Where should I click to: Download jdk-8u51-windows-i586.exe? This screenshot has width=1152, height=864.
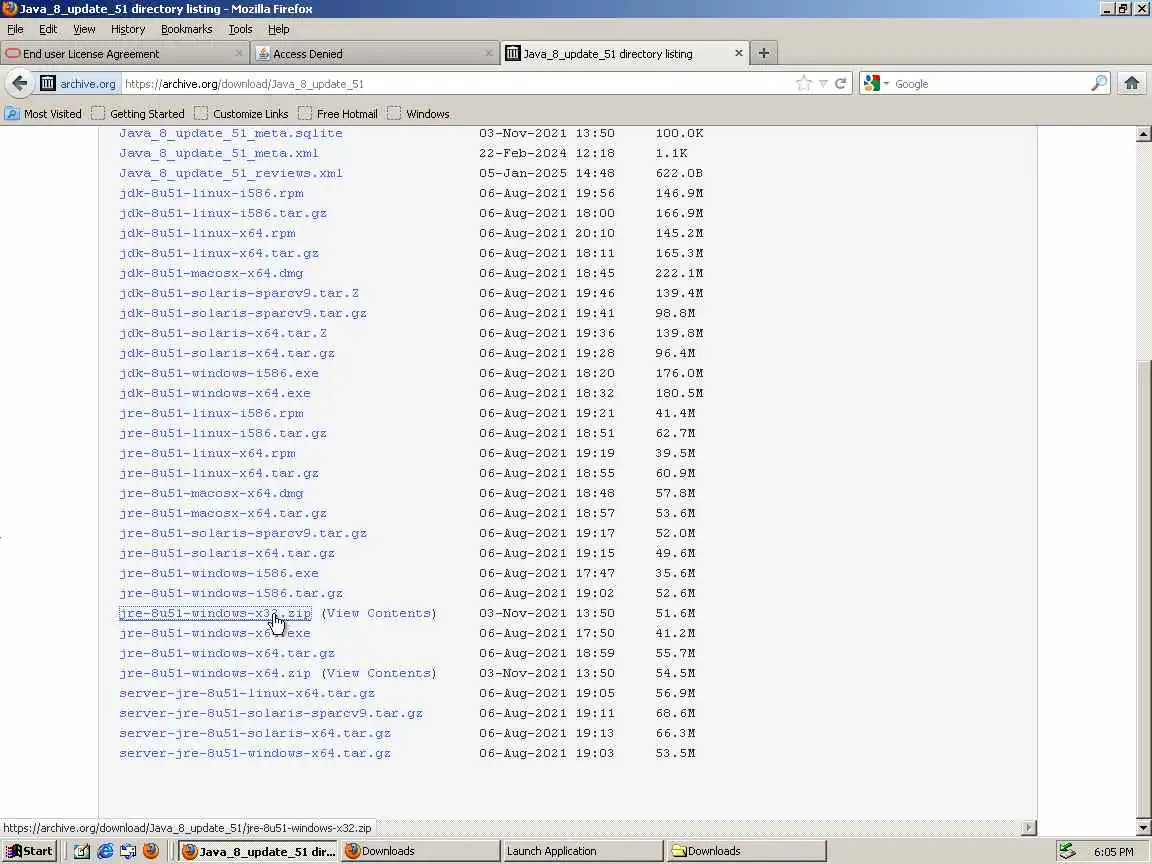219,373
